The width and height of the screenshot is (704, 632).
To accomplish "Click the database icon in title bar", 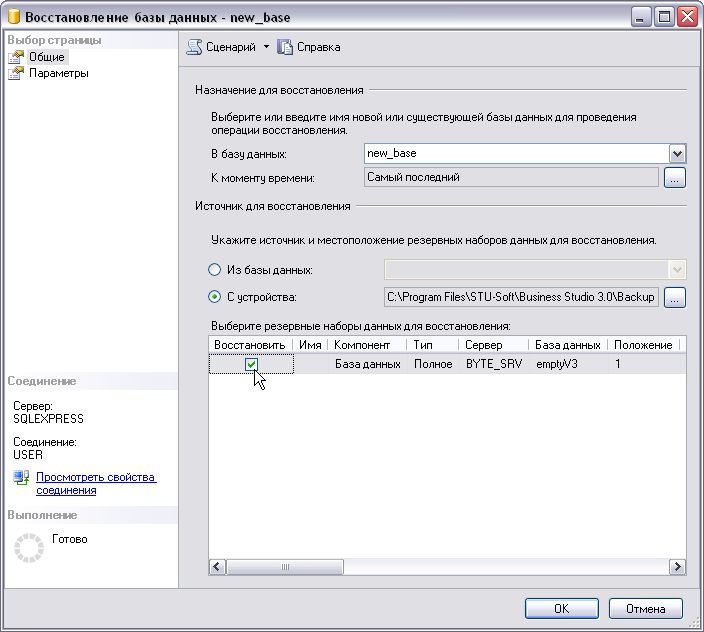I will 13,17.
